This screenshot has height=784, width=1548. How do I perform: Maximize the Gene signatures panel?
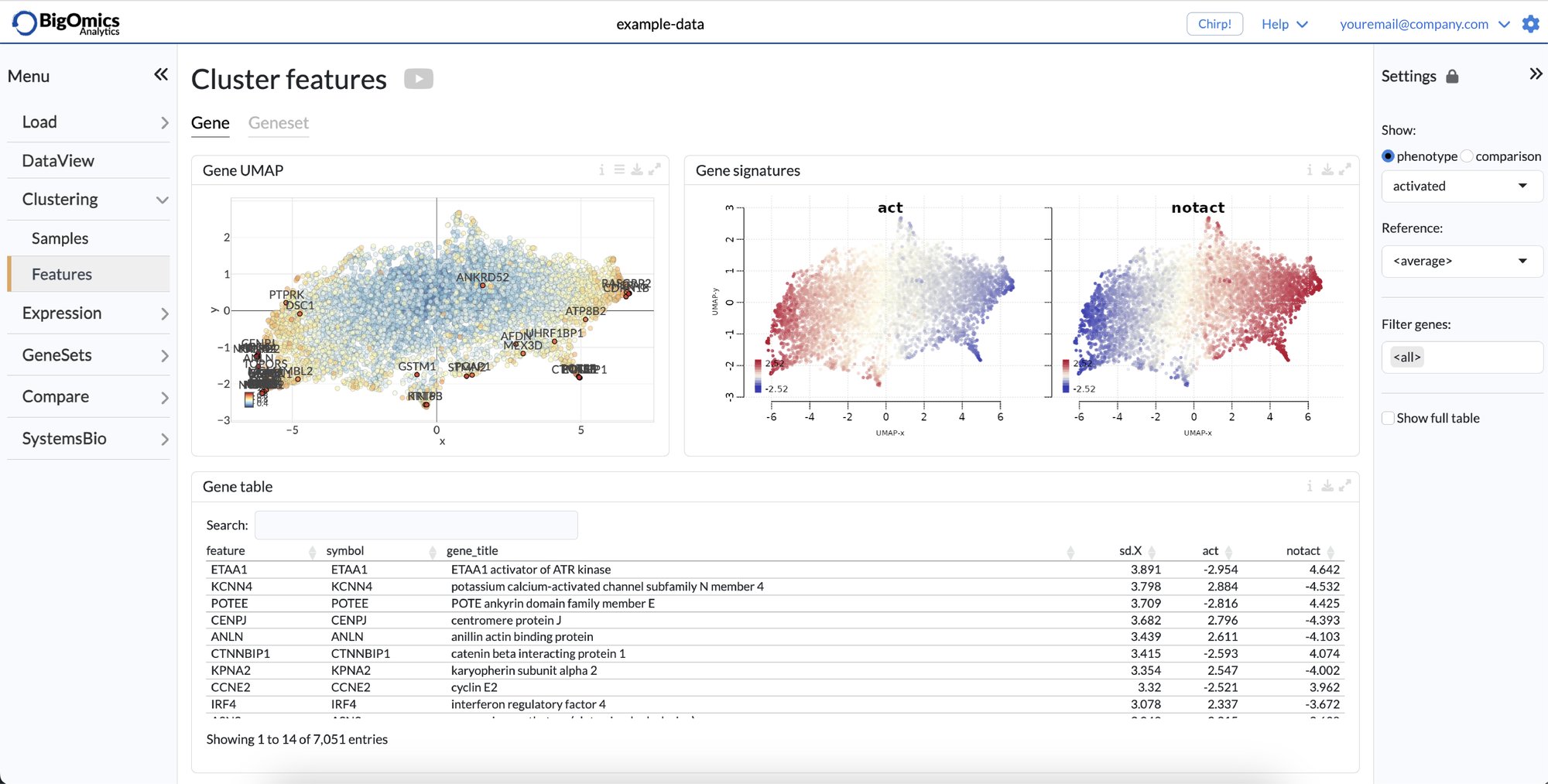point(1345,169)
